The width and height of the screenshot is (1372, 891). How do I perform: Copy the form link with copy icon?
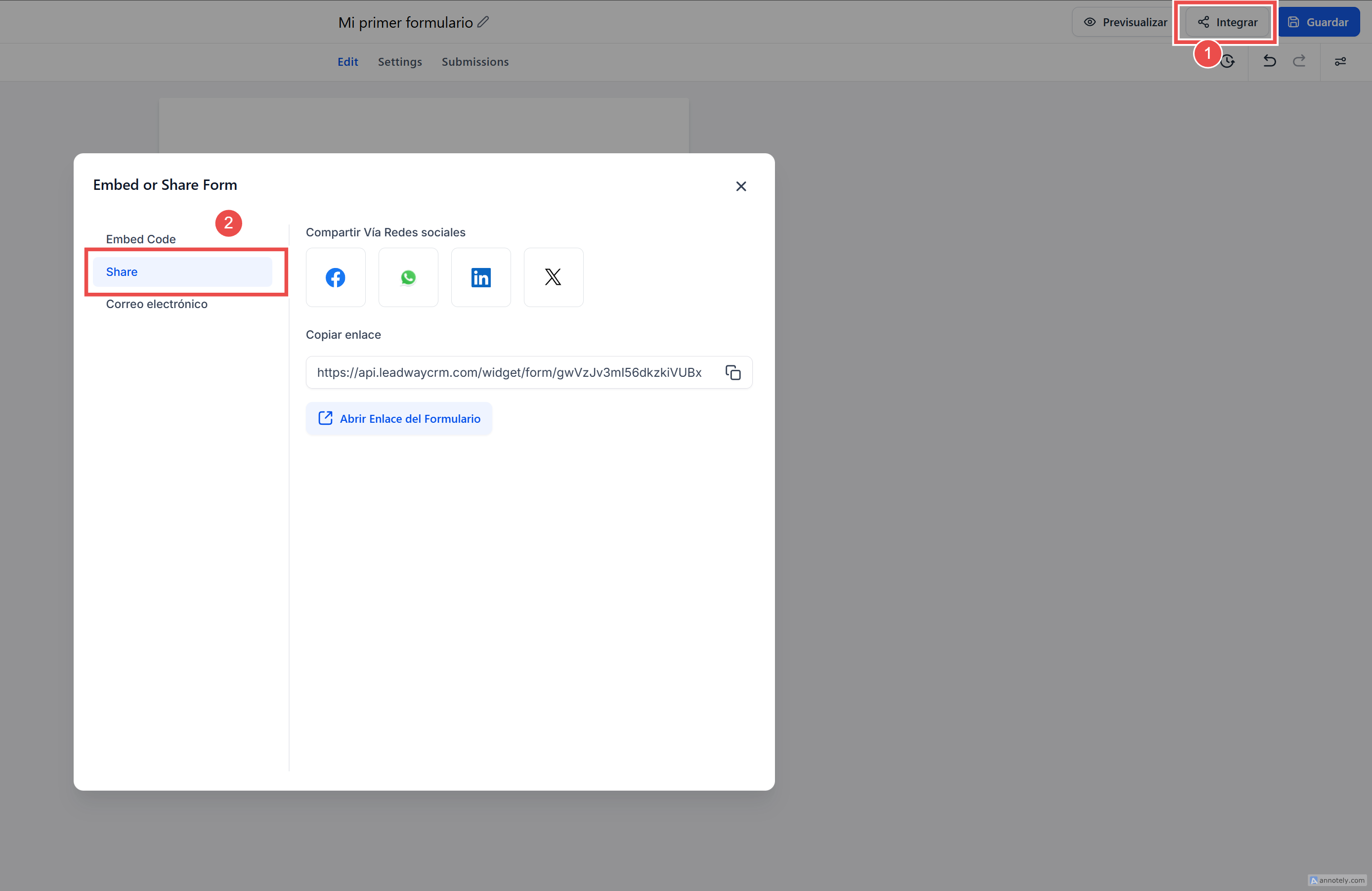732,372
